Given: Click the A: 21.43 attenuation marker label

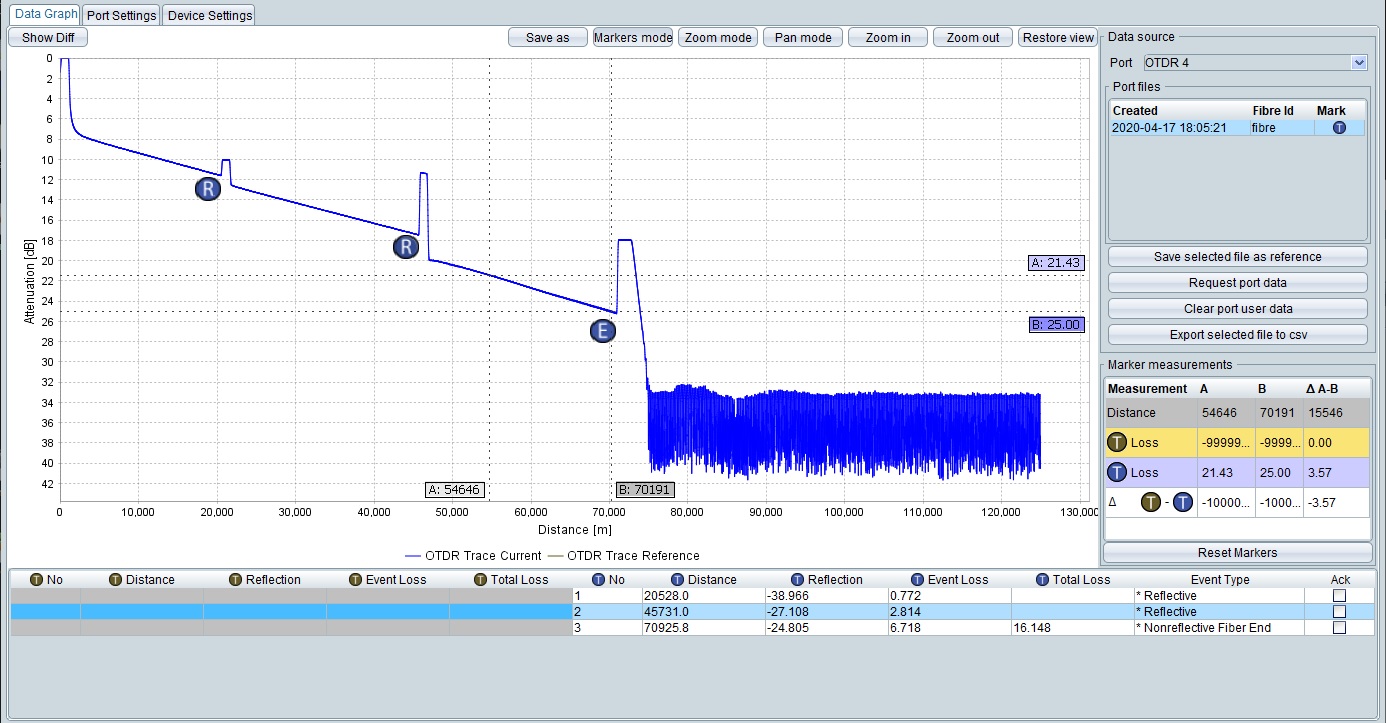Looking at the screenshot, I should [x=1055, y=263].
